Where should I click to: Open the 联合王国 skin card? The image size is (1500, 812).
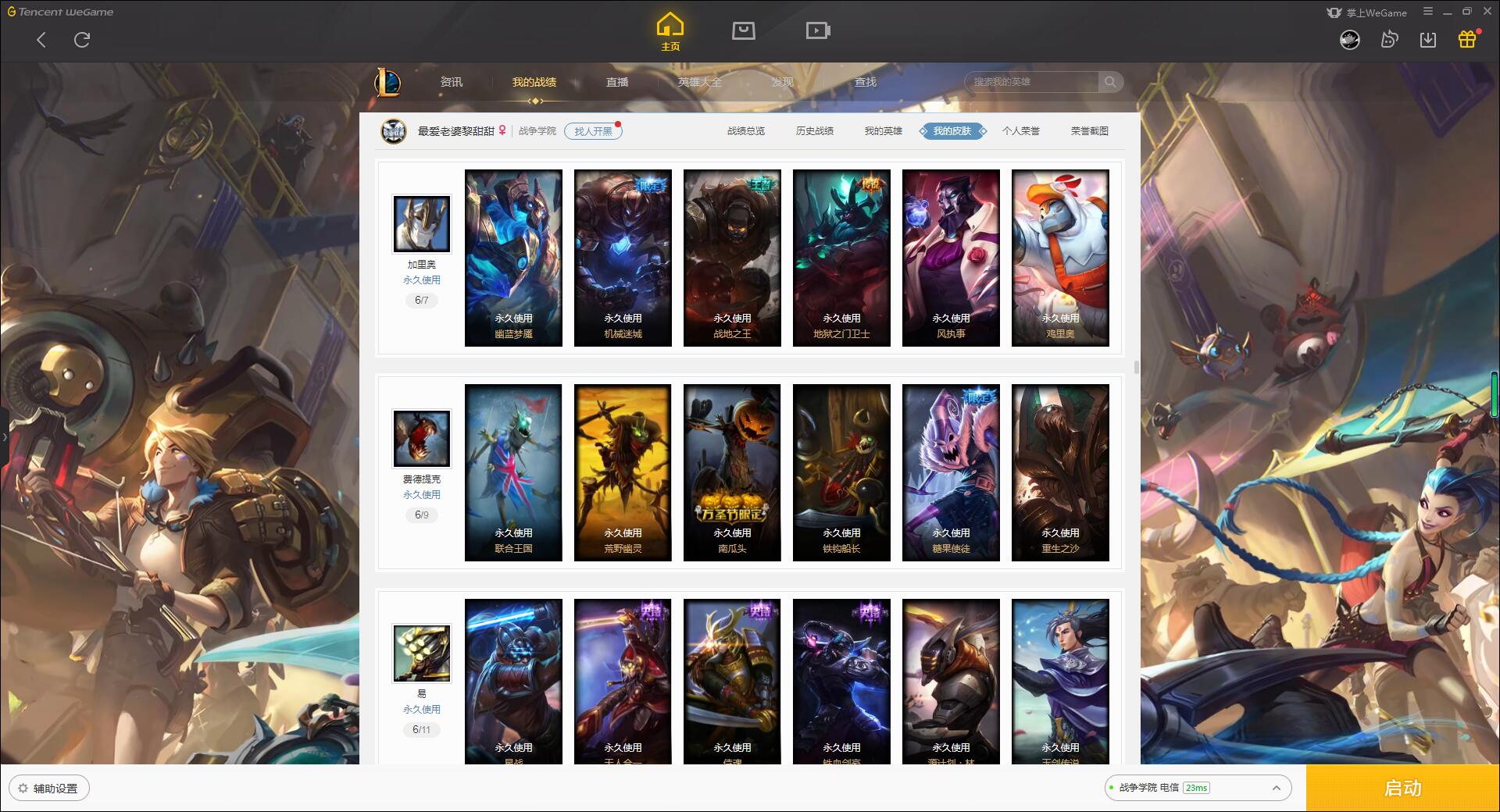pyautogui.click(x=513, y=472)
